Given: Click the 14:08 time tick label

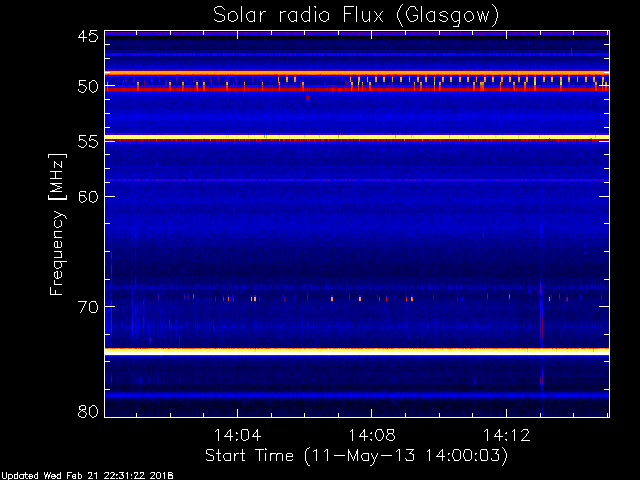Looking at the screenshot, I should click(x=372, y=435).
